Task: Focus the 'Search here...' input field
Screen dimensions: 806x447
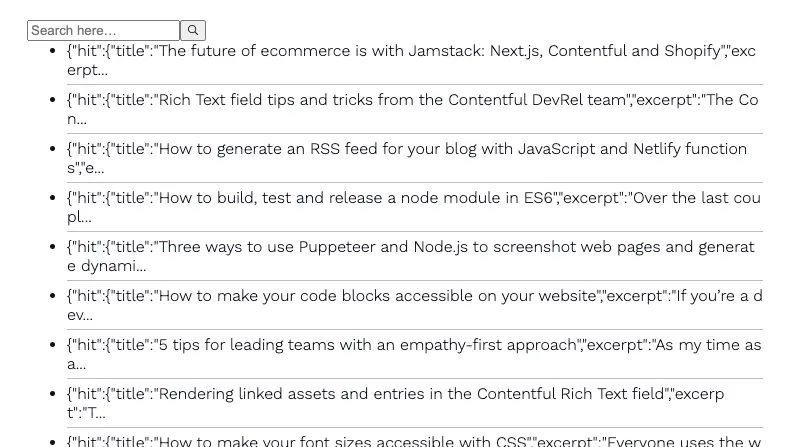Action: (x=103, y=30)
